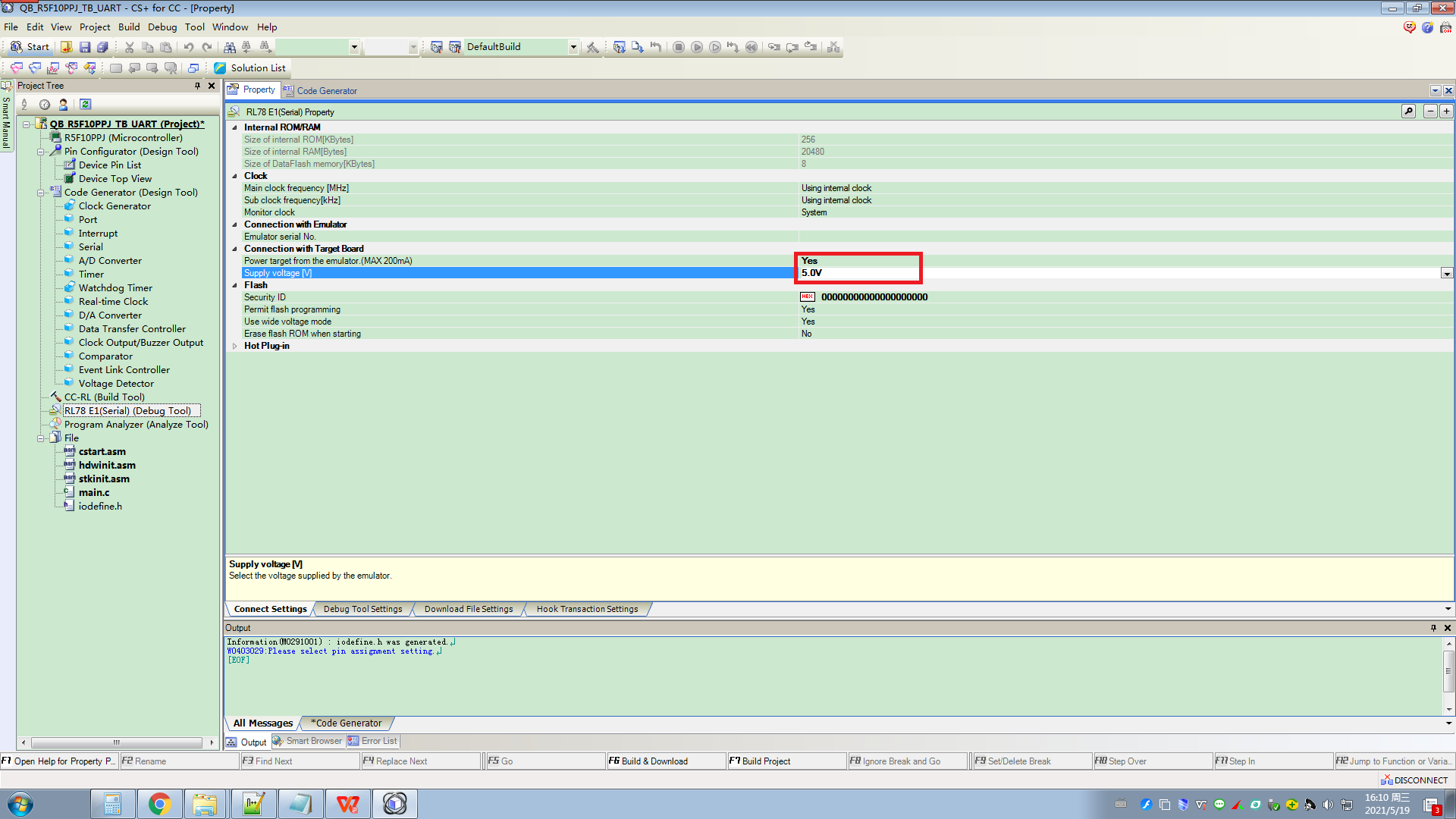The image size is (1456, 819).
Task: Click the Save file toolbar icon
Action: tap(85, 47)
